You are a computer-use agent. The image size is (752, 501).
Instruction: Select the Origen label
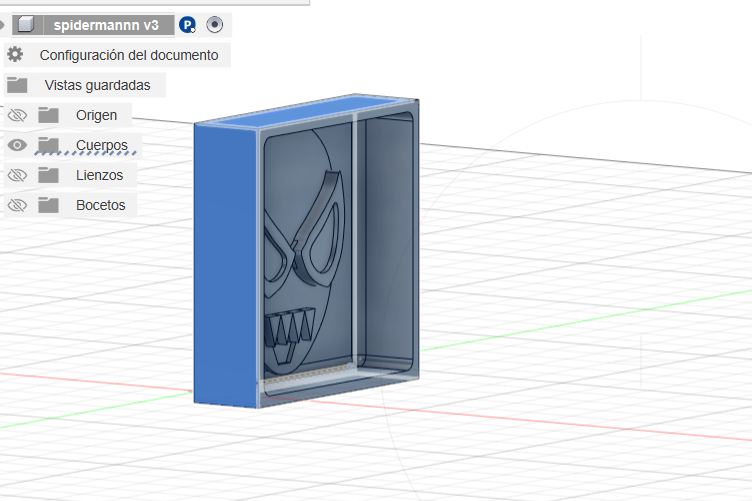pos(96,116)
